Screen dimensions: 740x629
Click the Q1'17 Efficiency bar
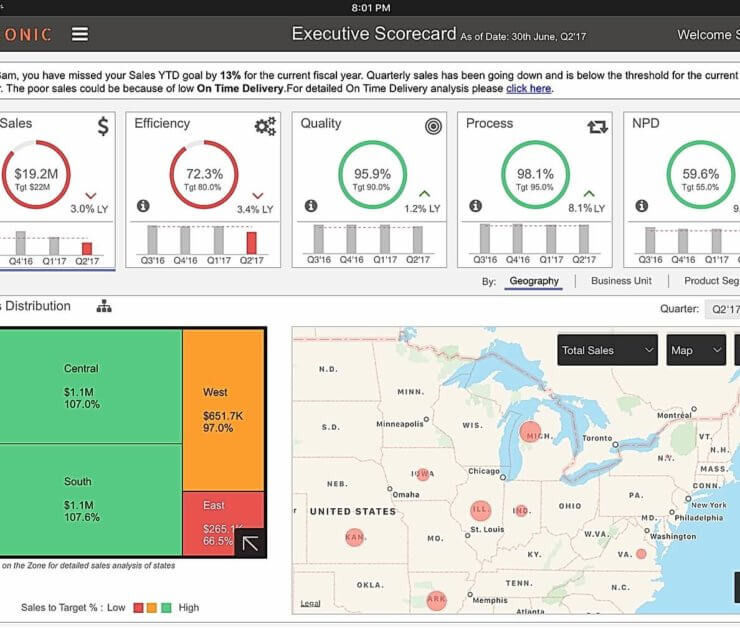(219, 240)
